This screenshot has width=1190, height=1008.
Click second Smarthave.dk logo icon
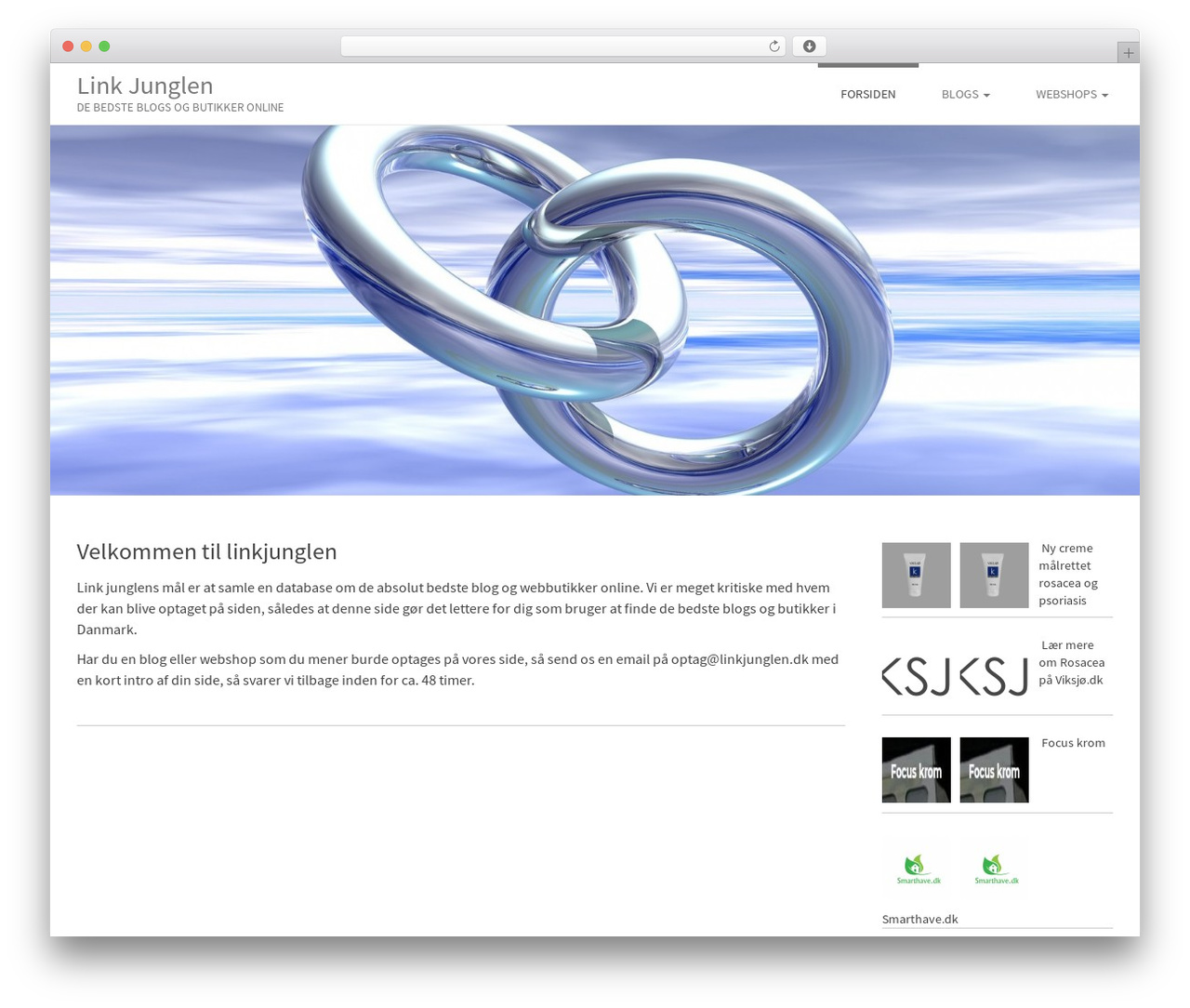click(997, 869)
